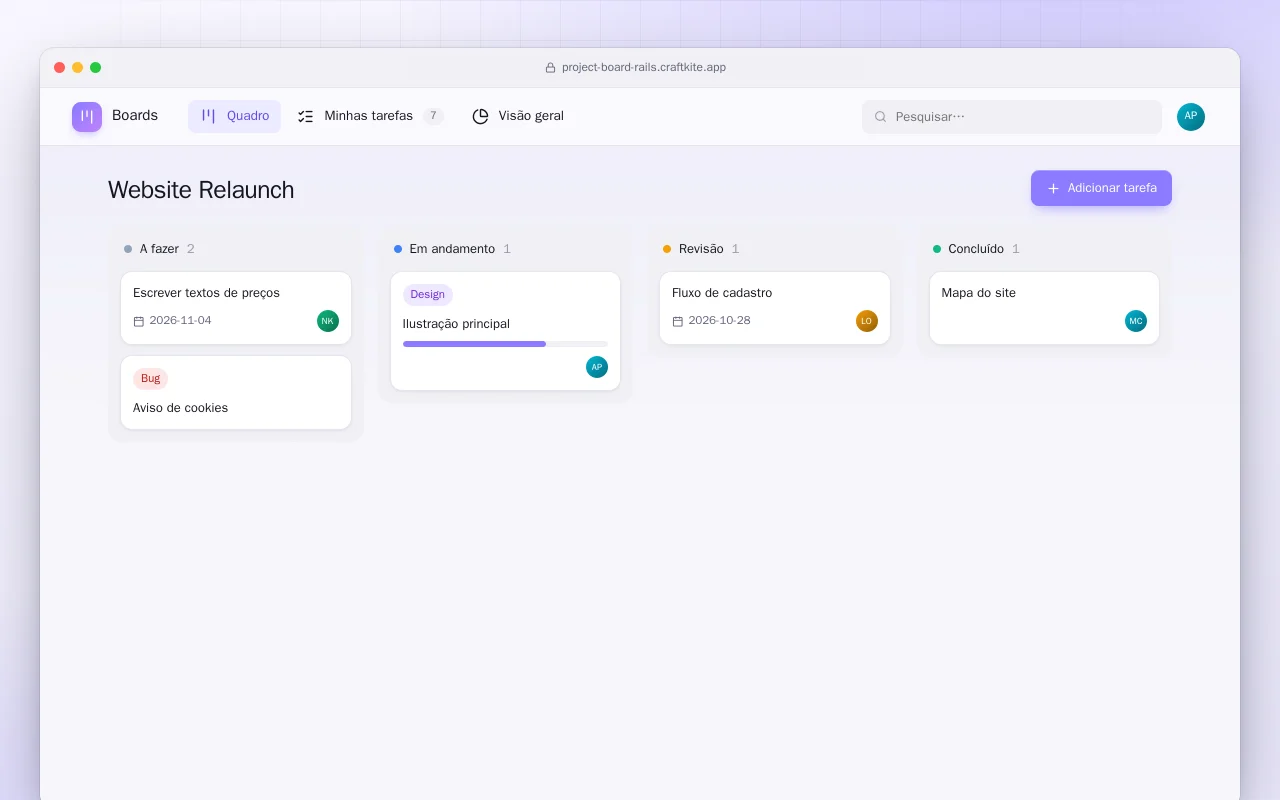1280x800 pixels.
Task: Click the calendar icon next to 2026-10-28
Action: (x=678, y=321)
